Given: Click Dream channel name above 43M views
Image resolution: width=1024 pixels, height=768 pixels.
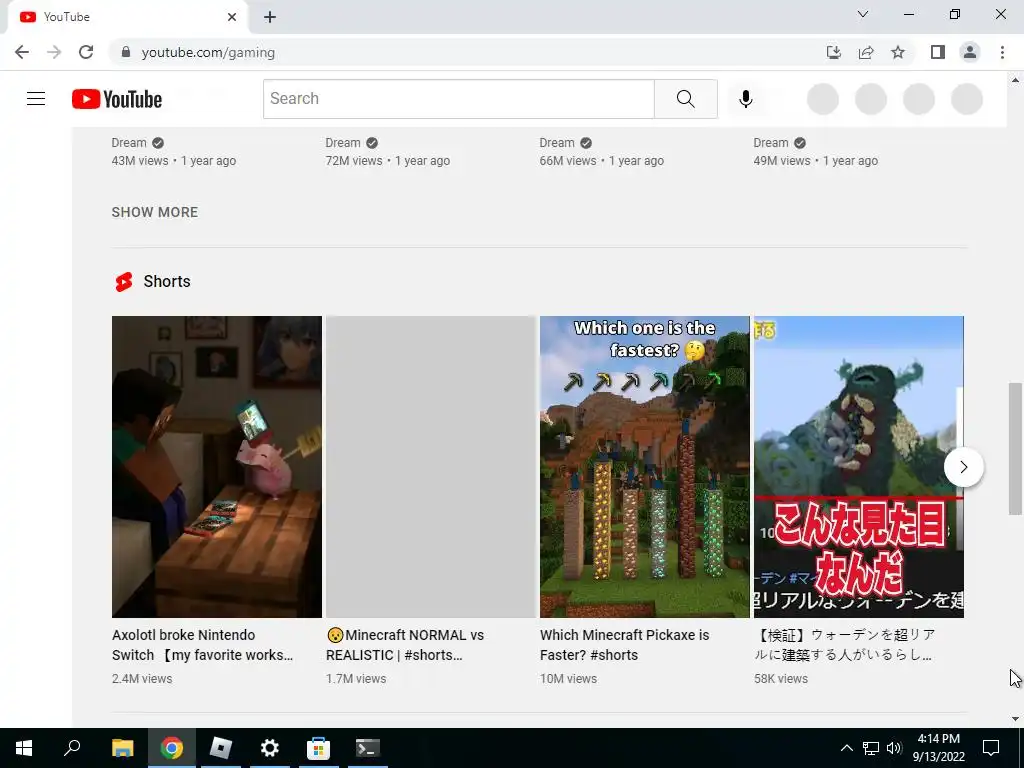Looking at the screenshot, I should pyautogui.click(x=129, y=143).
